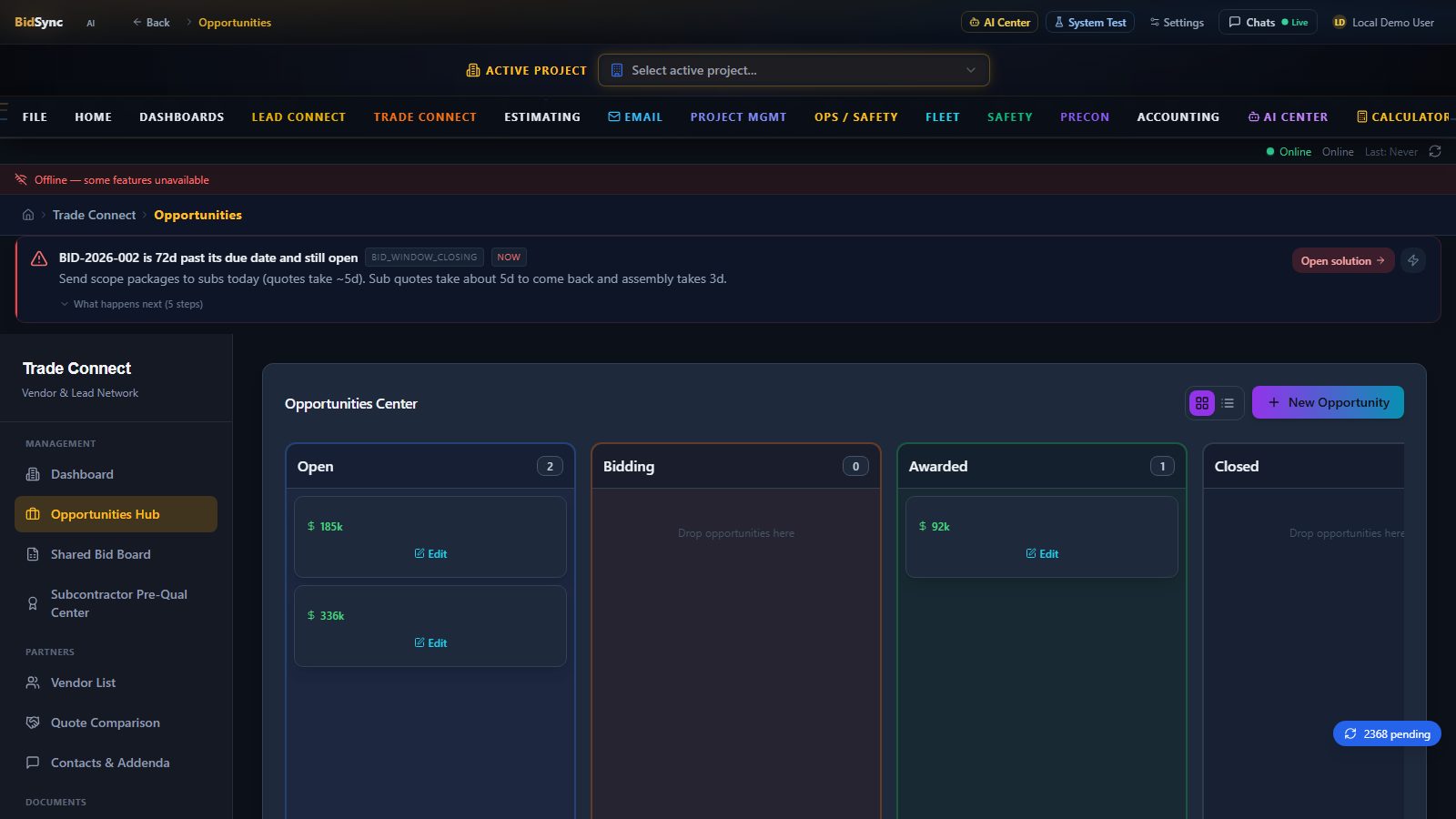
Task: Click the Bidding column count badge
Action: coord(855,466)
